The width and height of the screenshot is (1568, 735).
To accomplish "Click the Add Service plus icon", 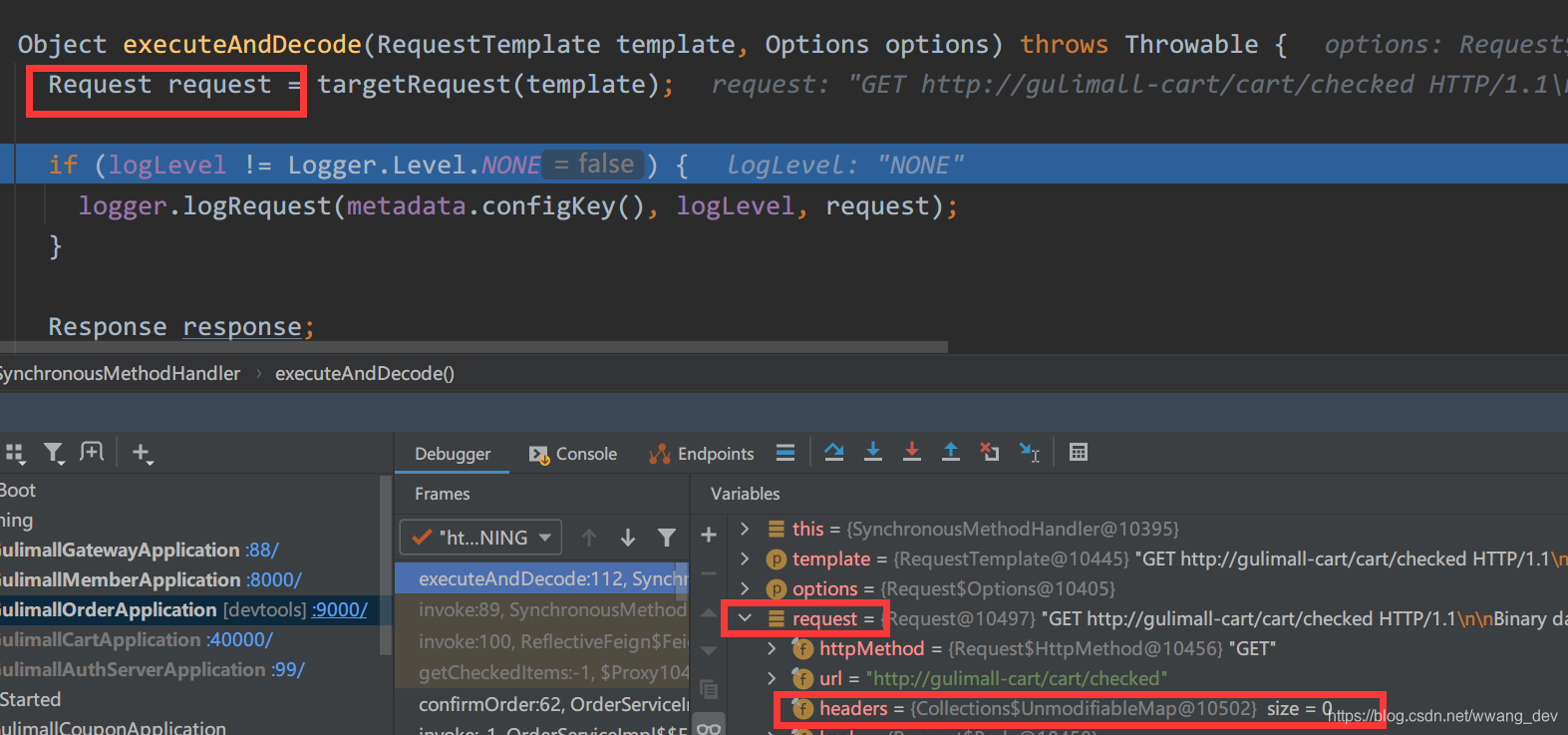I will (142, 454).
